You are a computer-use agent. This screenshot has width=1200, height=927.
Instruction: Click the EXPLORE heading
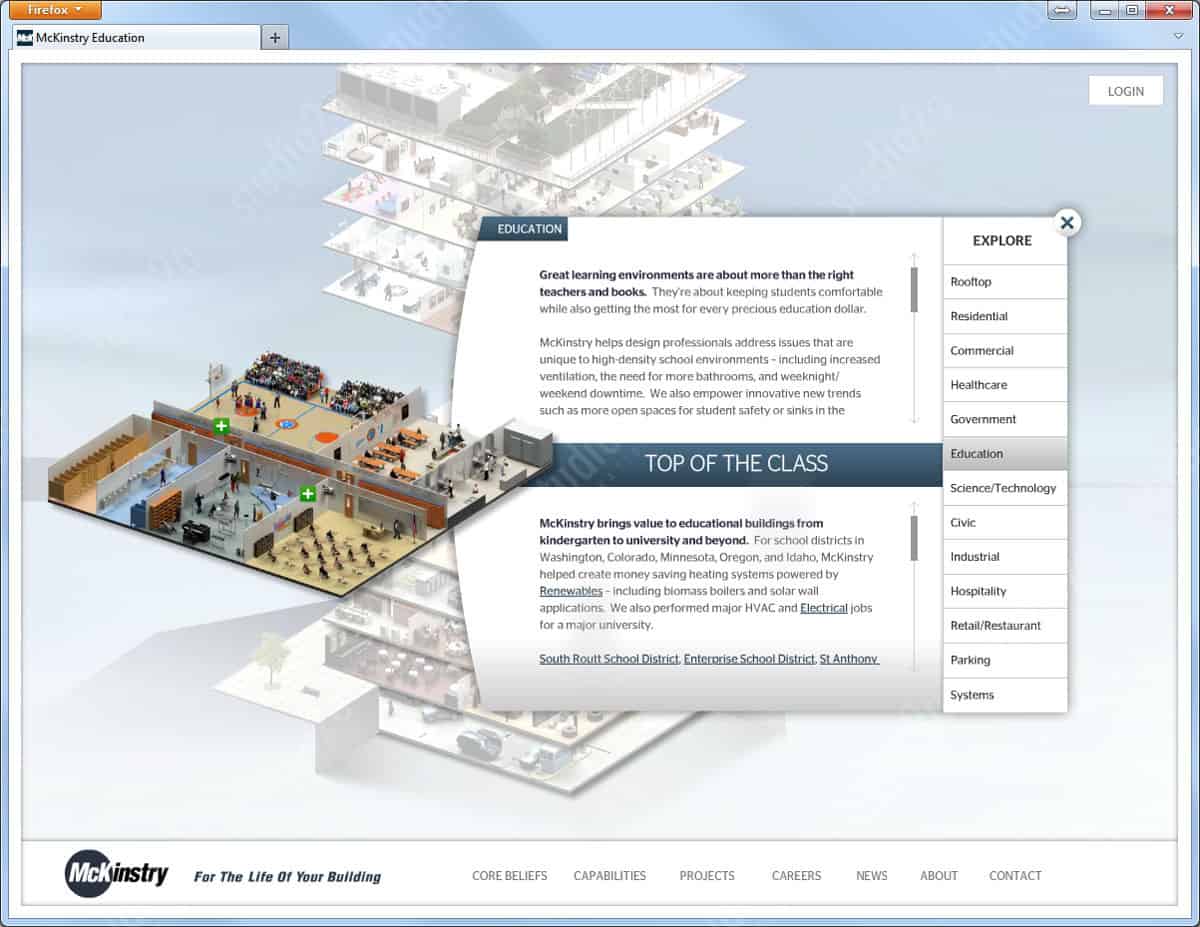(1002, 241)
